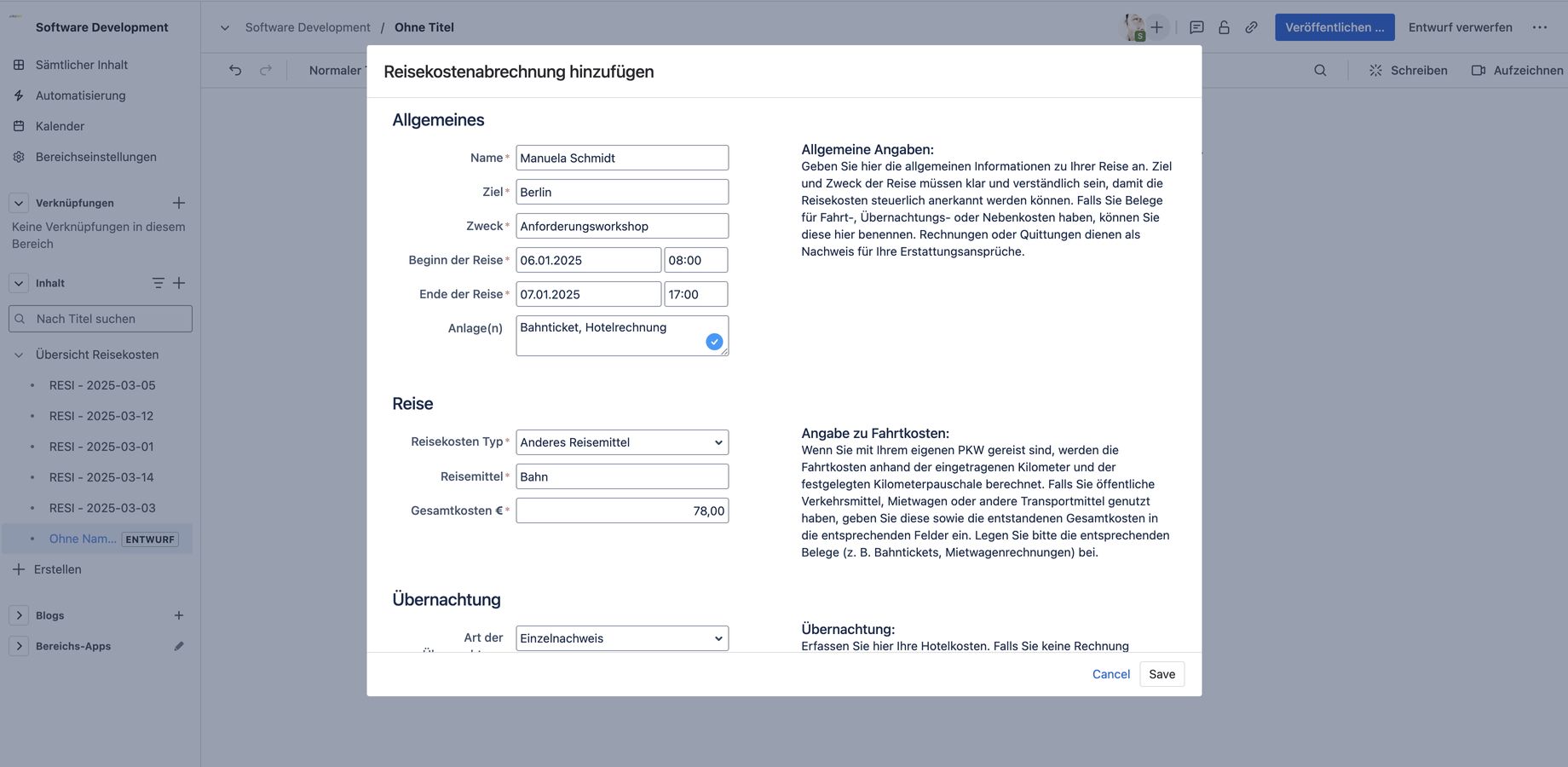Click the Automatisierung lightning icon
This screenshot has width=1568, height=767.
tap(19, 95)
